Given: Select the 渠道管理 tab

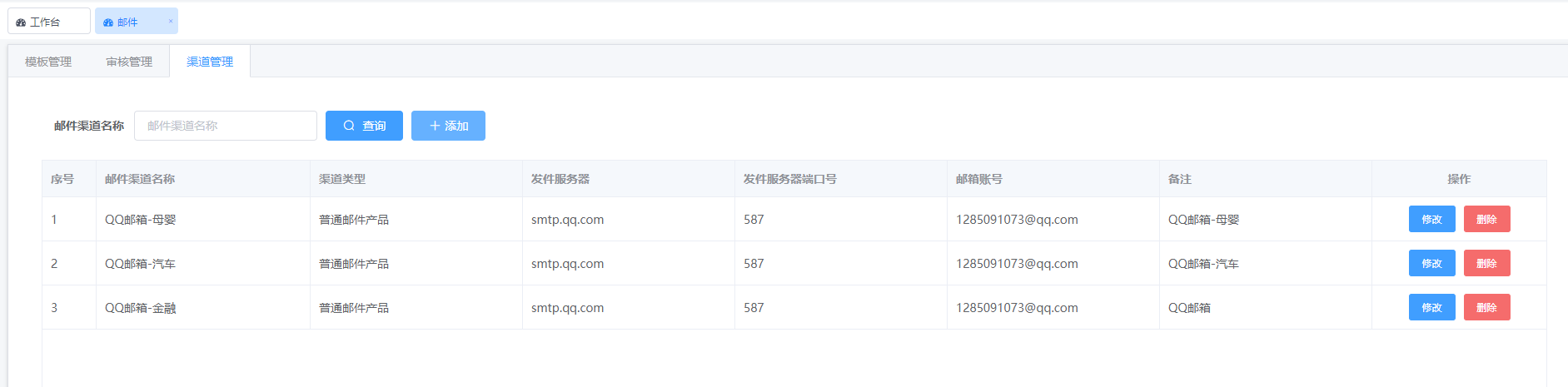Looking at the screenshot, I should coord(210,62).
